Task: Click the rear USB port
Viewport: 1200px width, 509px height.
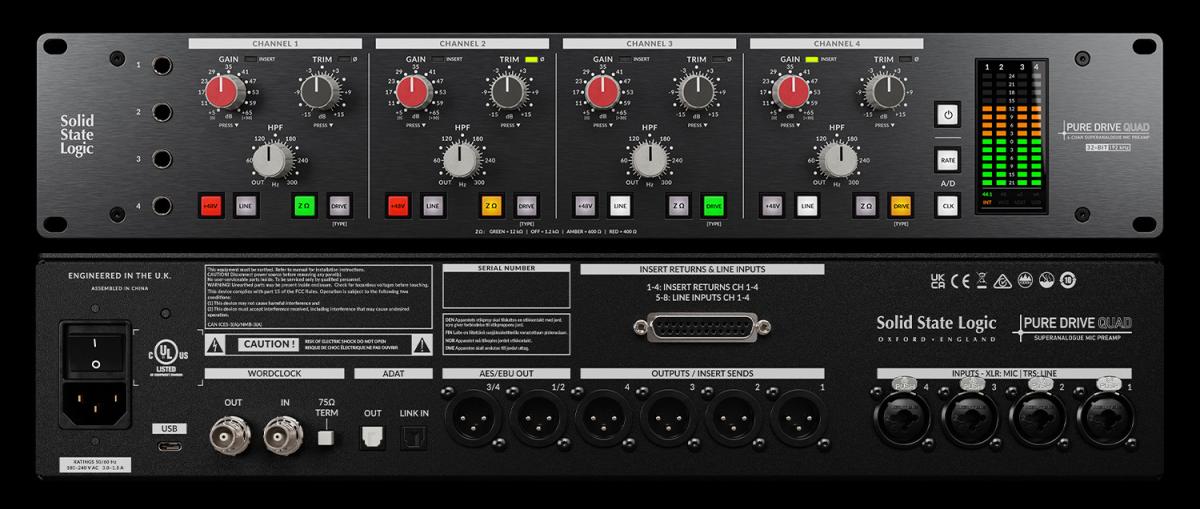Action: pyautogui.click(x=167, y=444)
